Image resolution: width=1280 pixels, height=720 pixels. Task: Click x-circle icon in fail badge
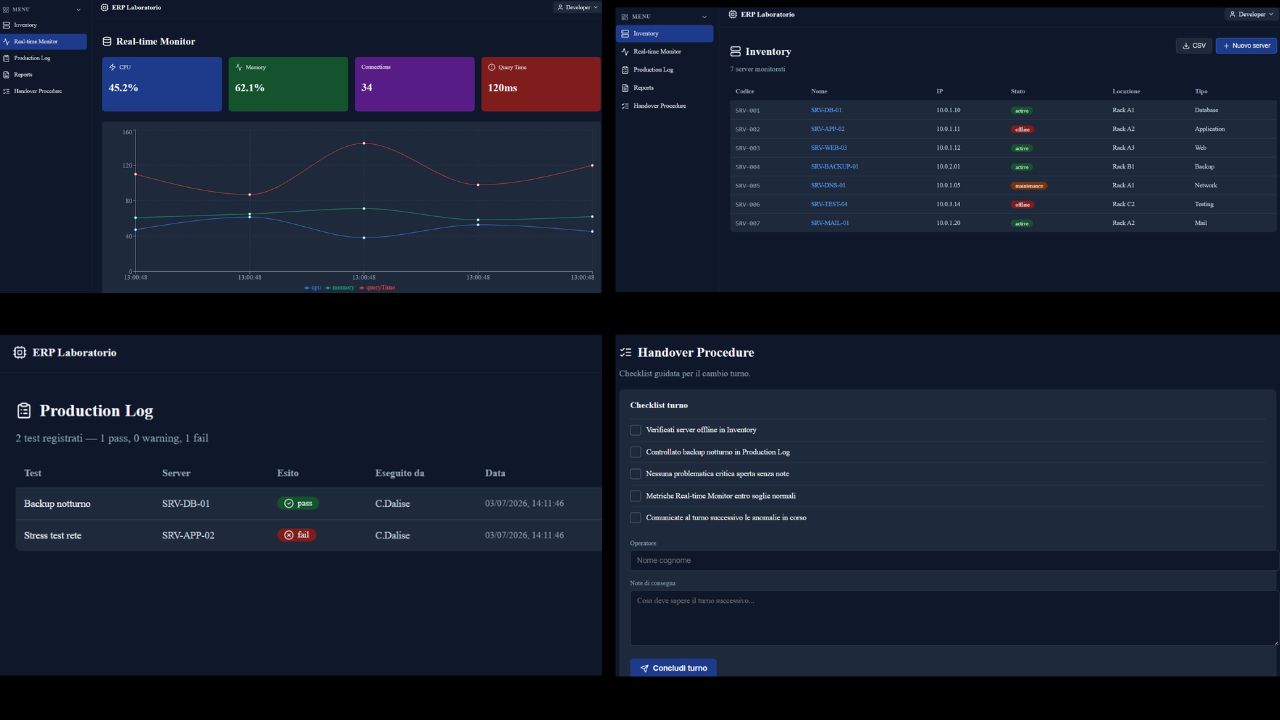click(289, 535)
